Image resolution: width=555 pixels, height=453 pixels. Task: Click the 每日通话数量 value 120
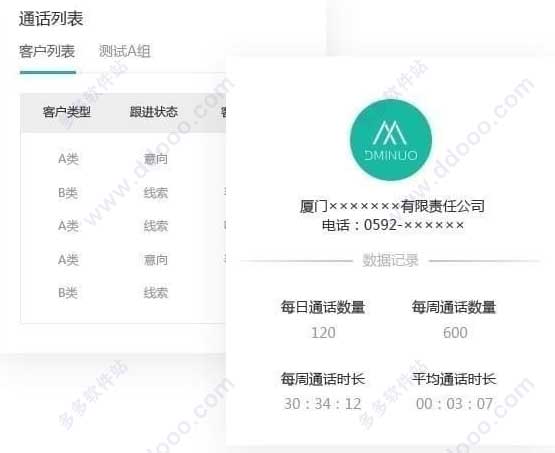[x=324, y=333]
